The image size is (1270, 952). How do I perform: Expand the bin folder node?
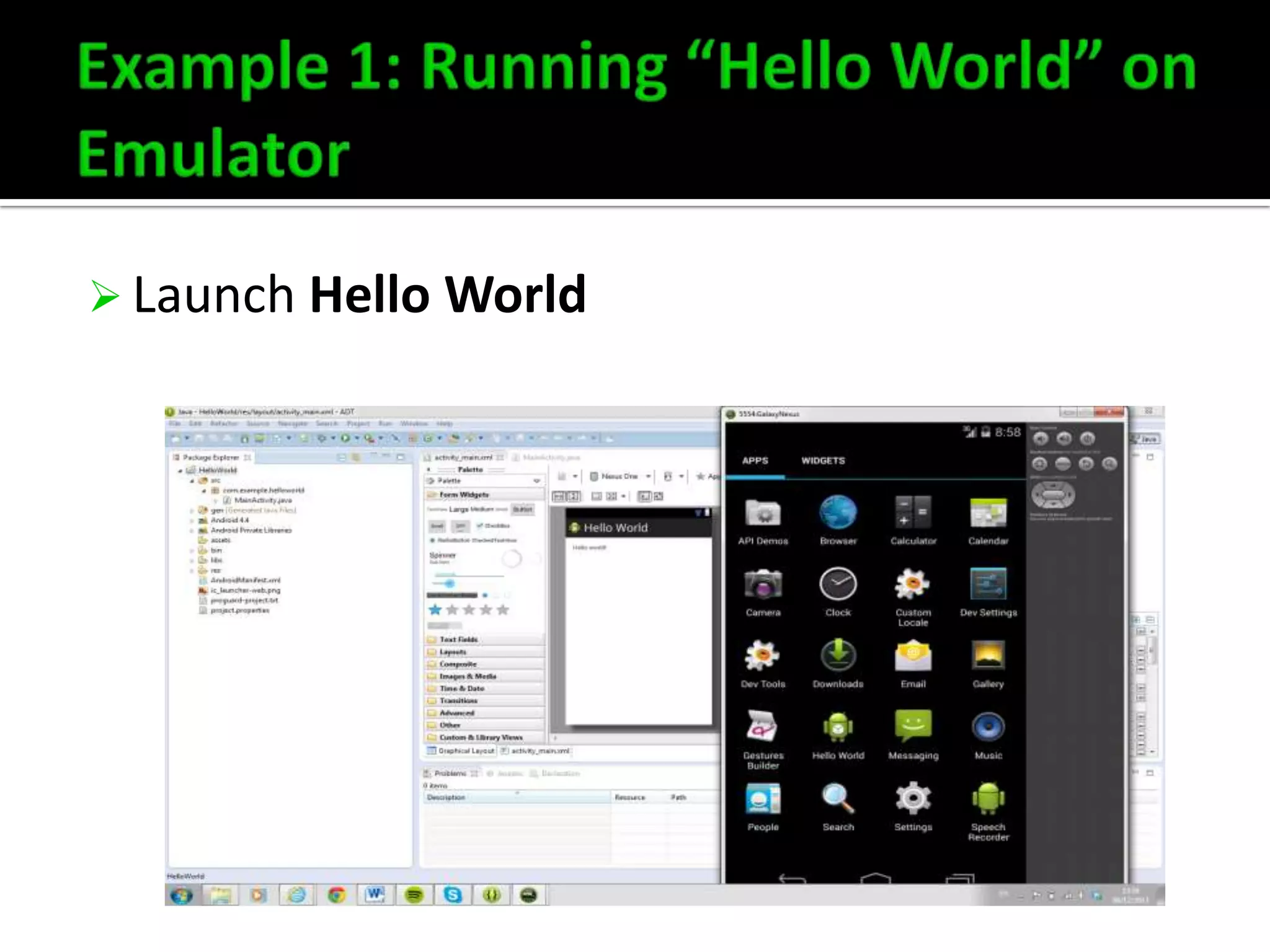click(x=192, y=550)
